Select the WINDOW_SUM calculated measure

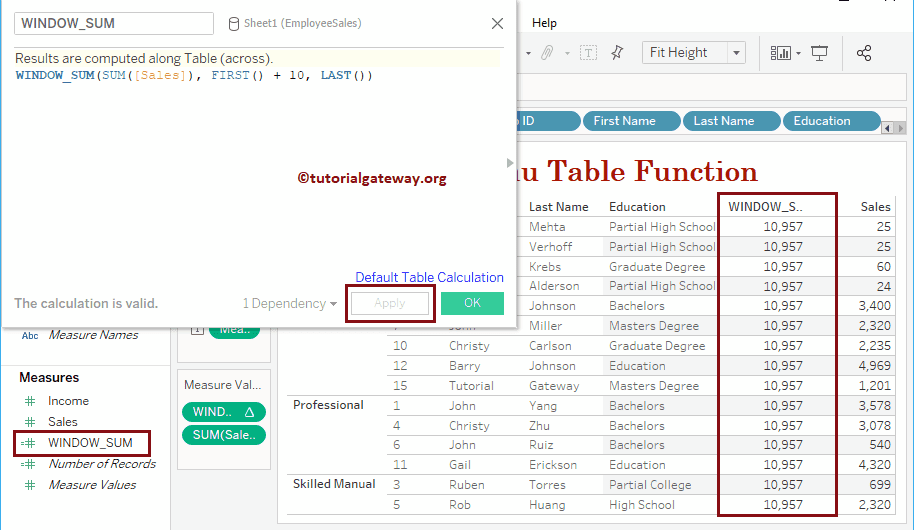pos(90,443)
